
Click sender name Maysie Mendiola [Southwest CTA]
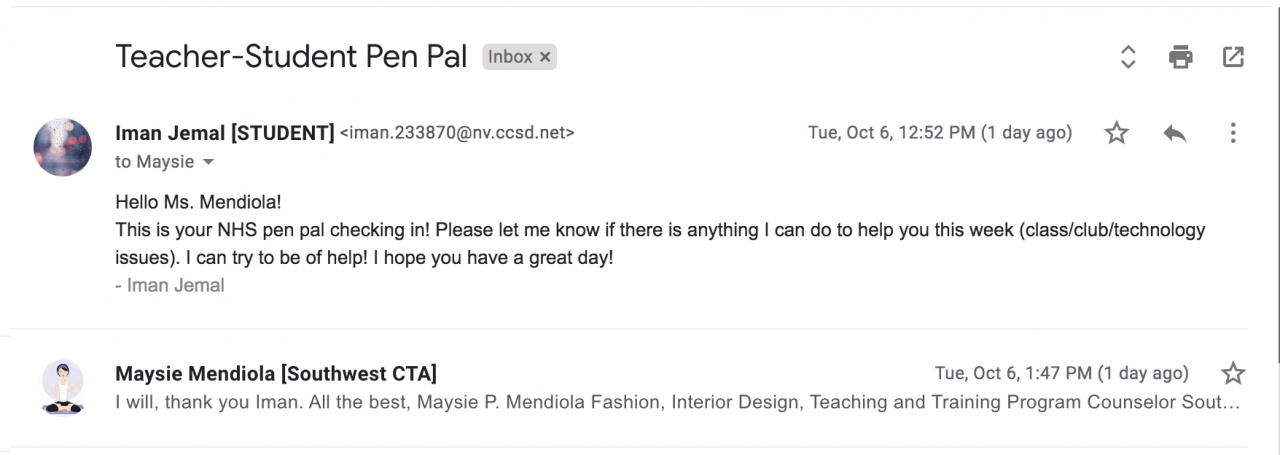point(276,374)
